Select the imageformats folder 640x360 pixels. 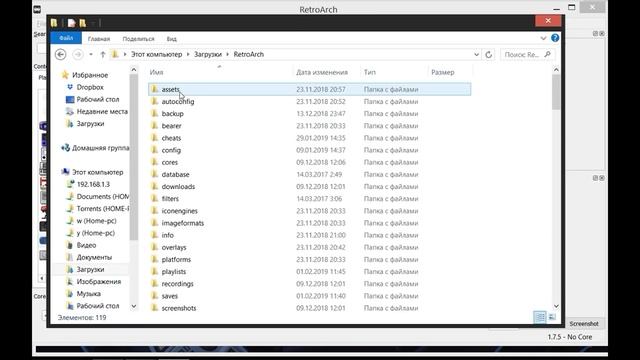click(182, 223)
